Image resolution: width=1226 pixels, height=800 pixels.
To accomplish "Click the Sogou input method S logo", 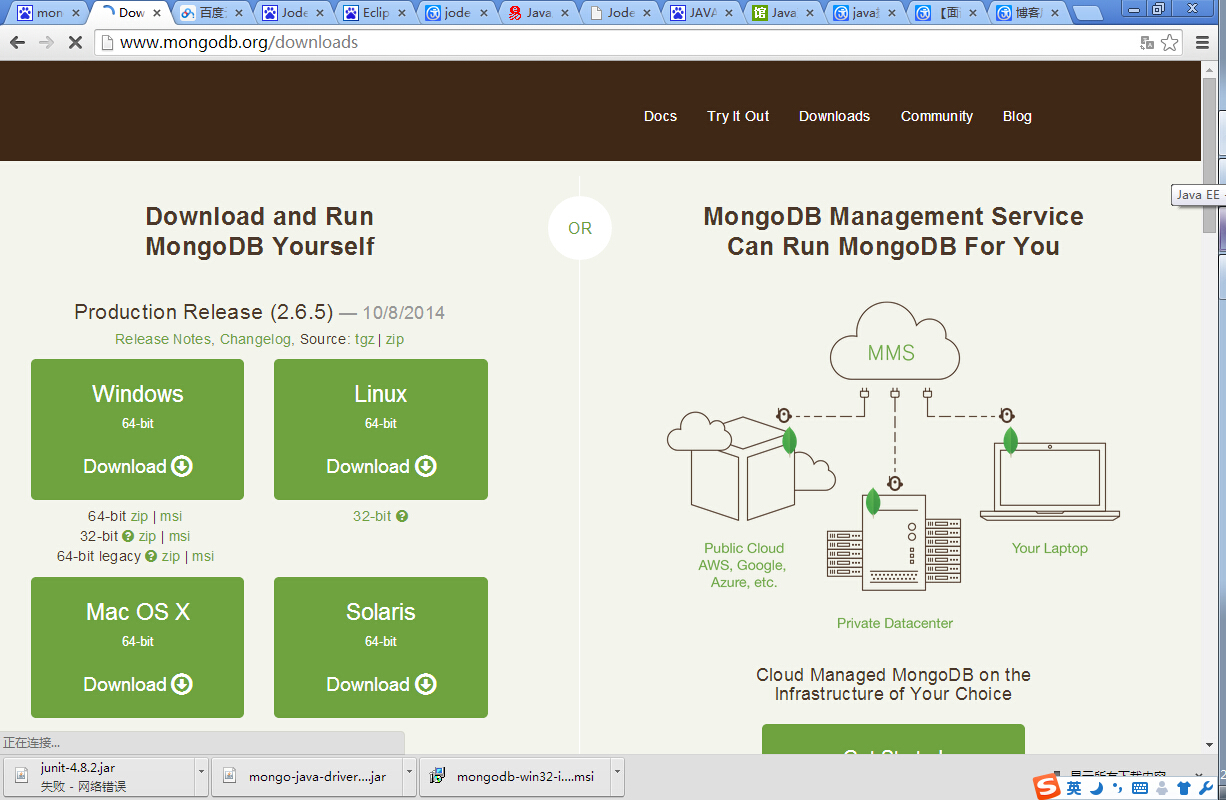I will coord(1047,787).
